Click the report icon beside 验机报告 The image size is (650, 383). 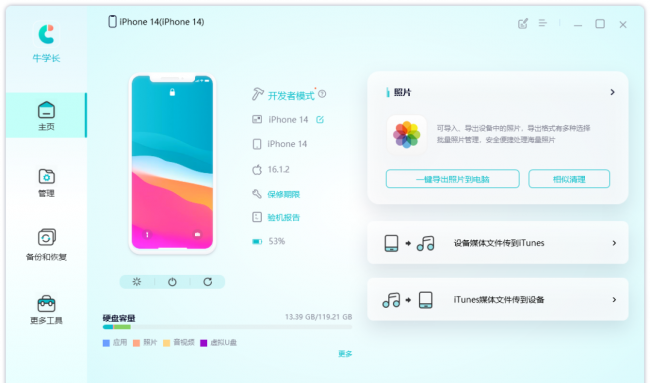[x=257, y=217]
